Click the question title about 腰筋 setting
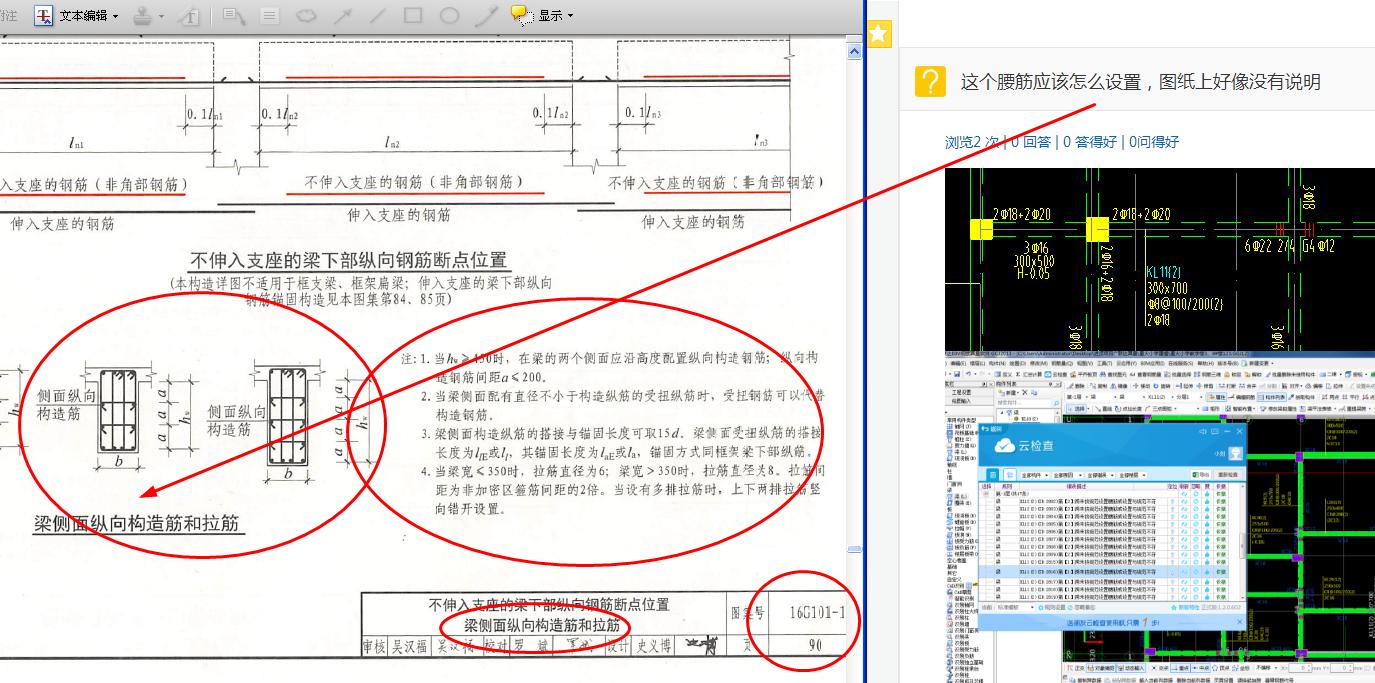Screen dimensions: 1375x683 point(1141,82)
